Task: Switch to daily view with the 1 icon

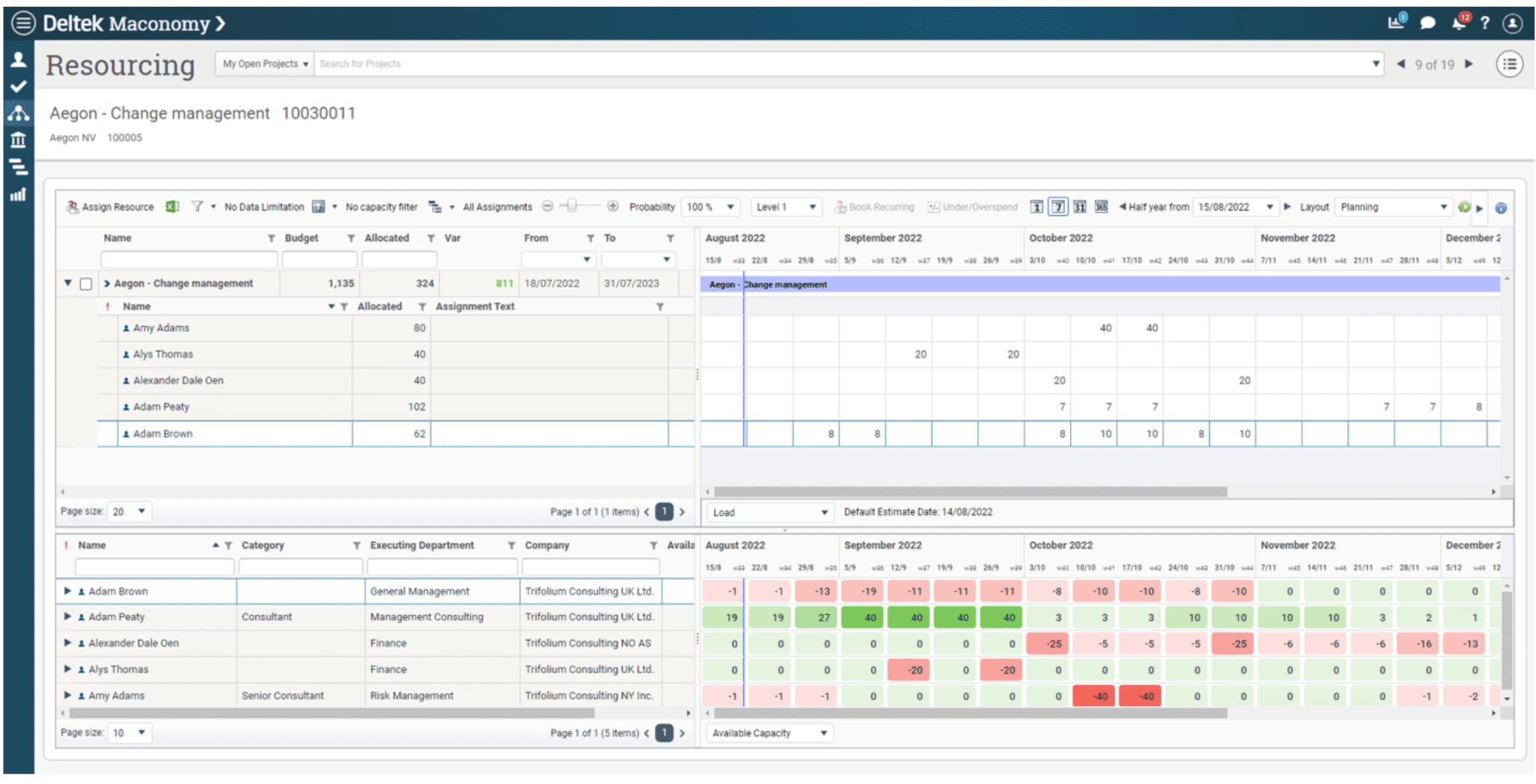Action: click(x=1036, y=207)
